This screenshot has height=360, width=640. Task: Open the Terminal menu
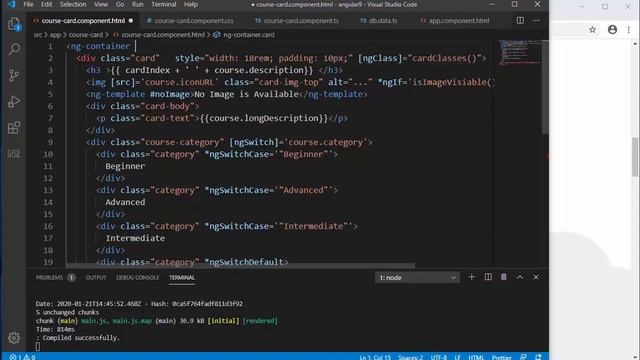164,4
